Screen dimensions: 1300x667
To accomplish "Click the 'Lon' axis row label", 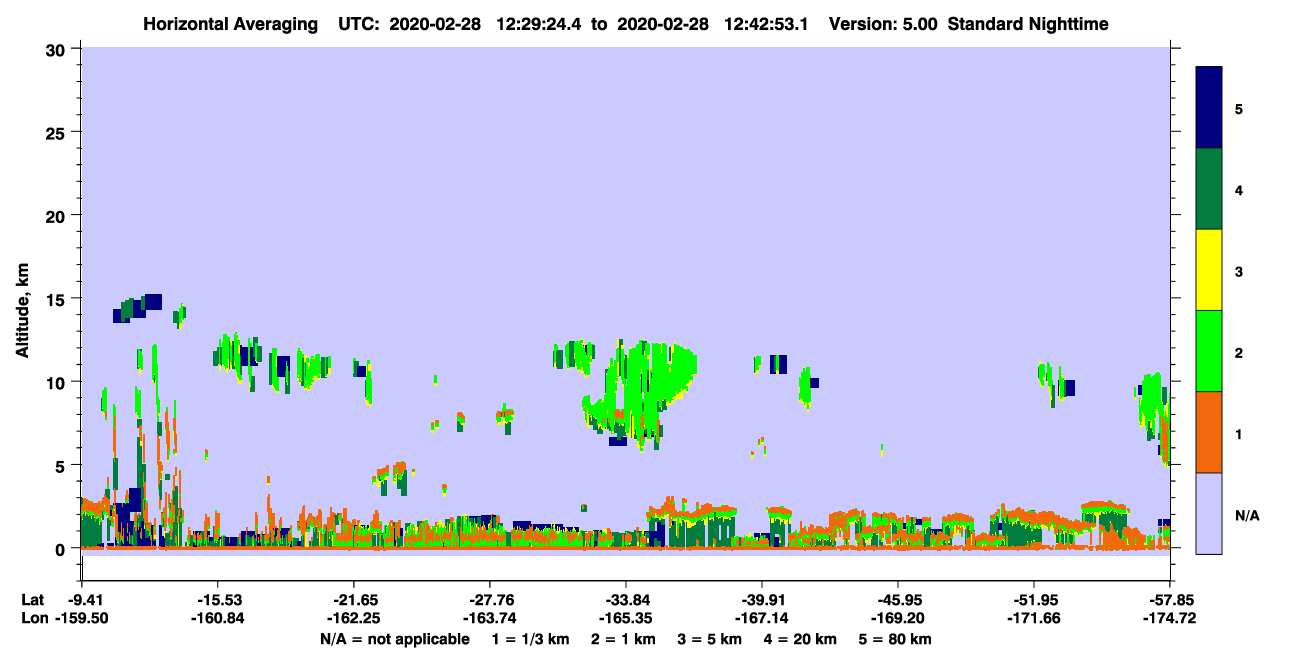I will (33, 619).
